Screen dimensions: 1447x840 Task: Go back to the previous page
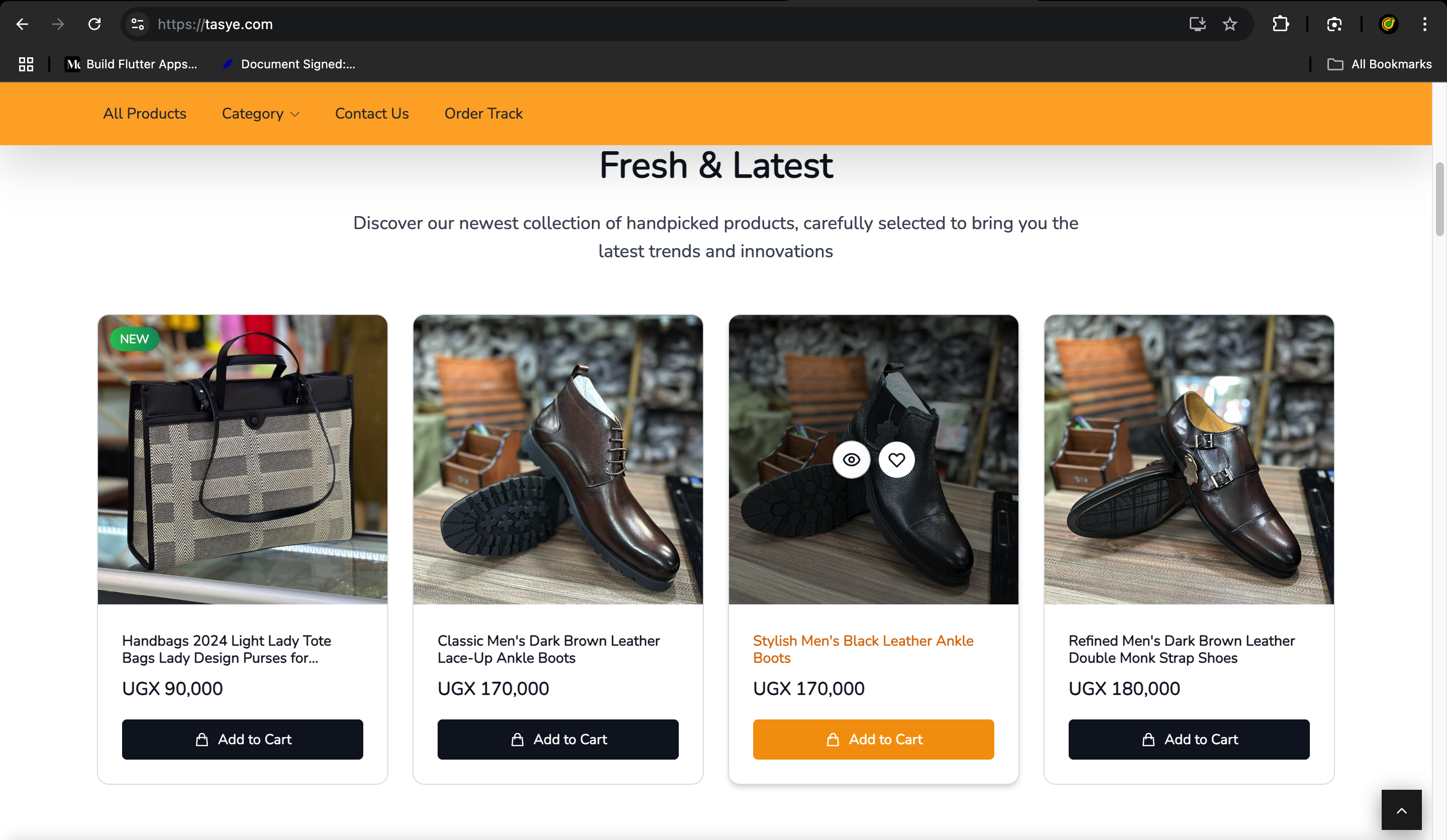(23, 24)
